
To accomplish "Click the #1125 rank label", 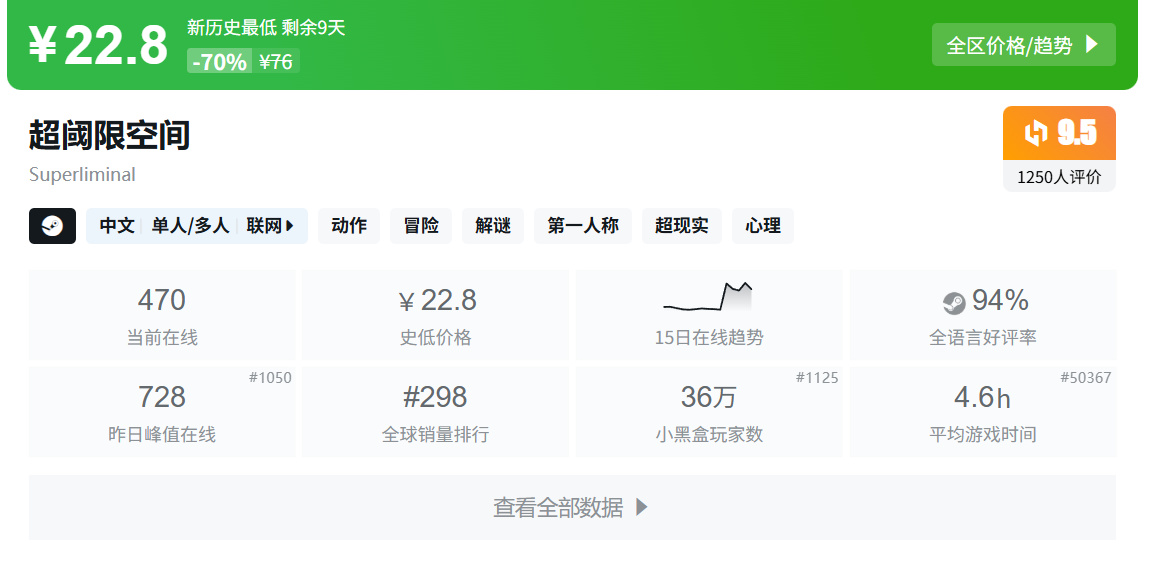I will click(817, 378).
